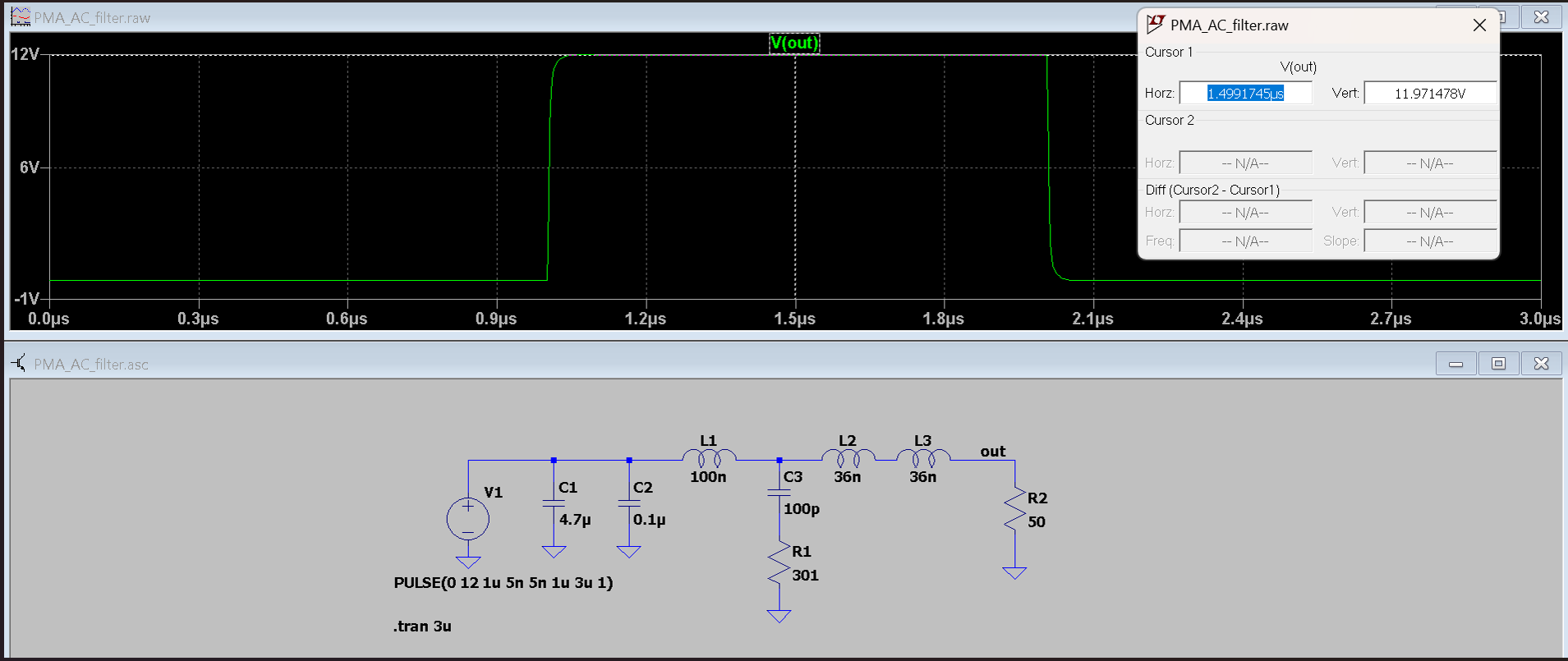Close the PMA_AC_filter.raw cursor dialog

tap(1479, 25)
